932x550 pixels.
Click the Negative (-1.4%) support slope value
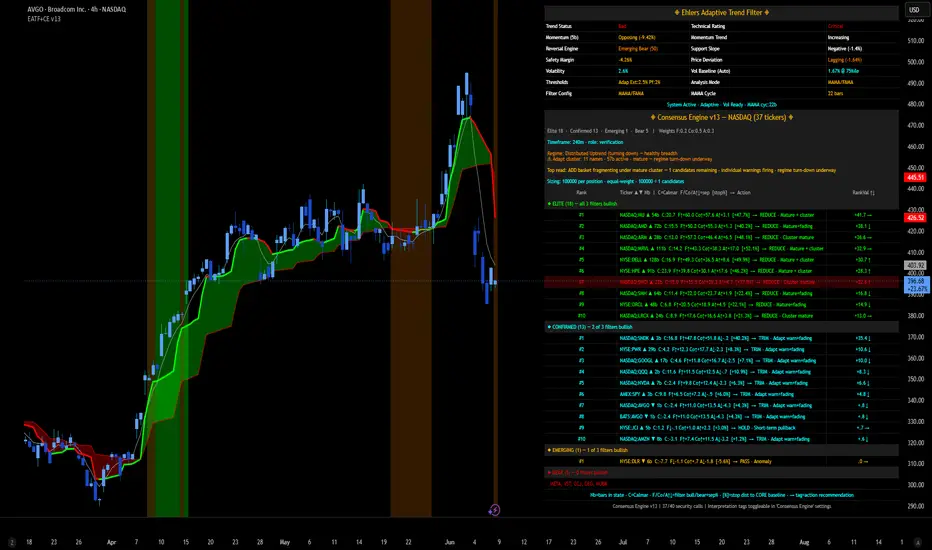(845, 49)
